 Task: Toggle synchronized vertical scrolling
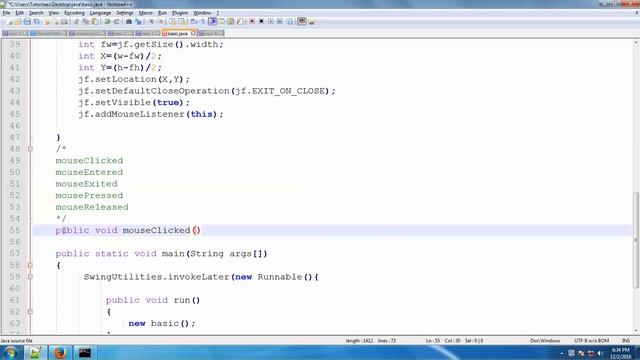click(x=172, y=21)
